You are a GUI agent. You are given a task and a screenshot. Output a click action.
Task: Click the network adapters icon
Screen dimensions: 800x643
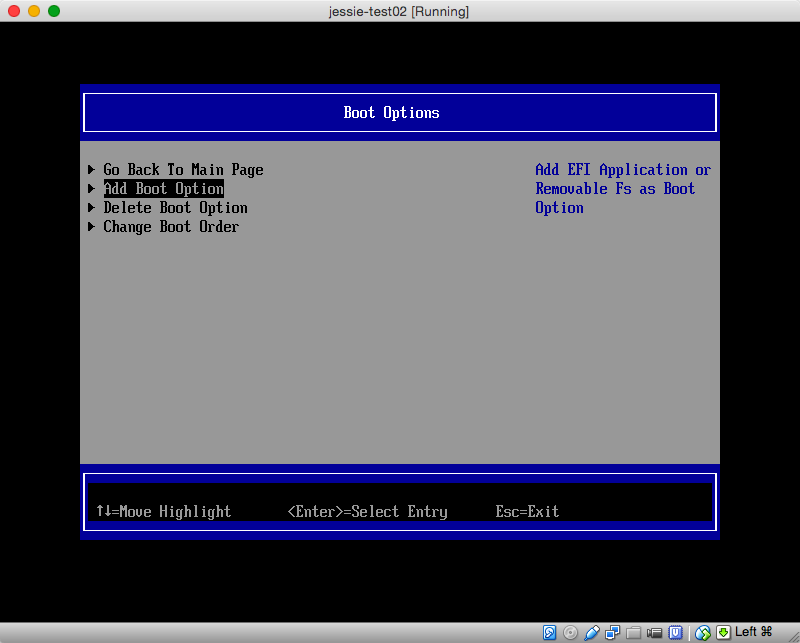[x=612, y=633]
